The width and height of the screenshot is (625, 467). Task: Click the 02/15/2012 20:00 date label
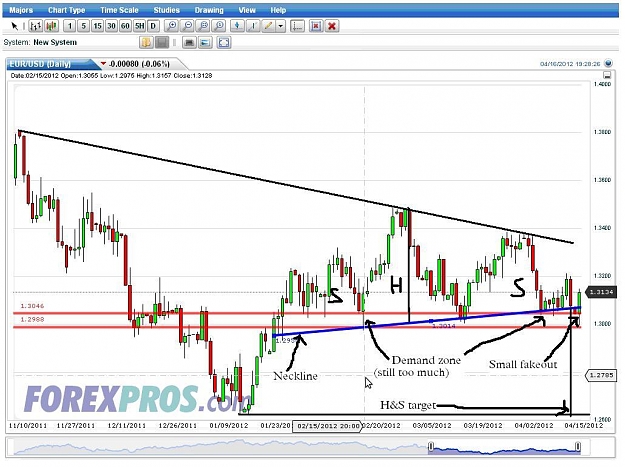click(327, 426)
